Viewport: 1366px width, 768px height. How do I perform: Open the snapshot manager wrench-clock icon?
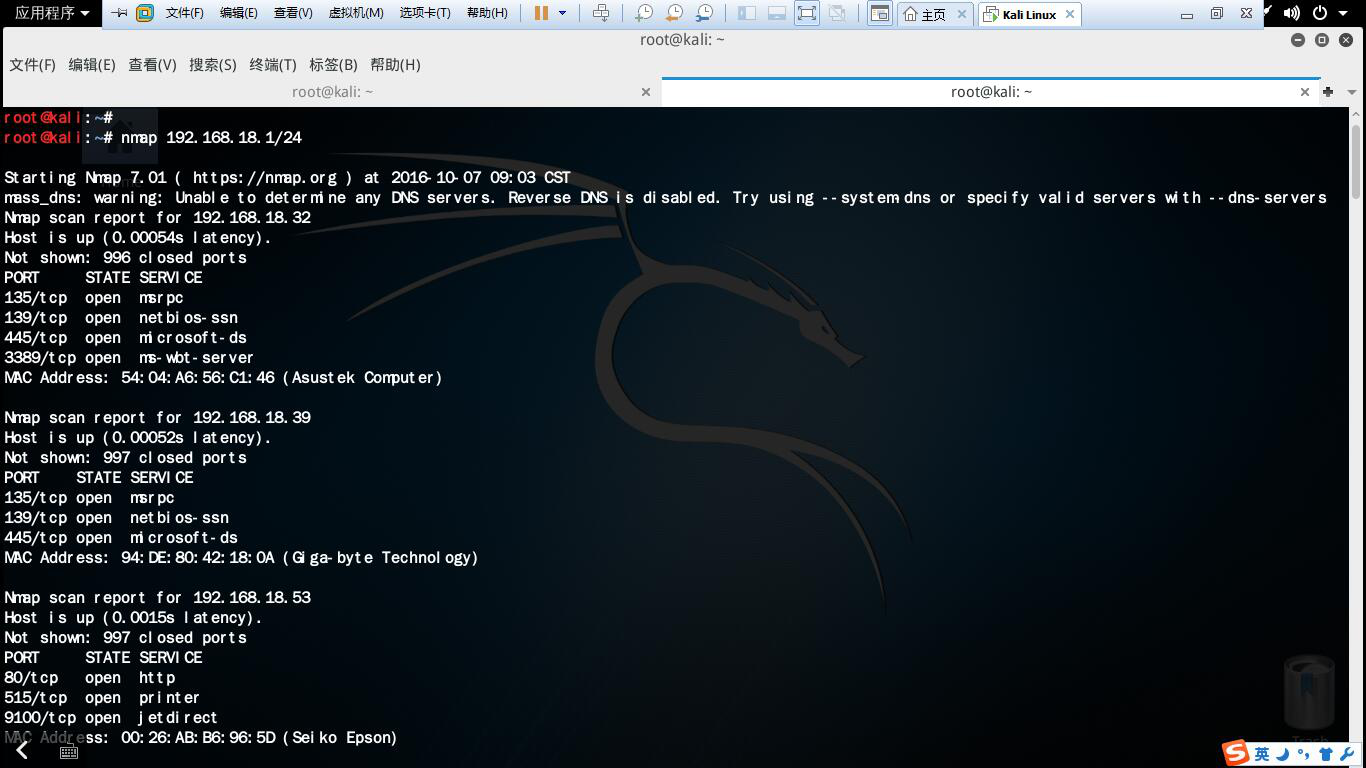[705, 13]
